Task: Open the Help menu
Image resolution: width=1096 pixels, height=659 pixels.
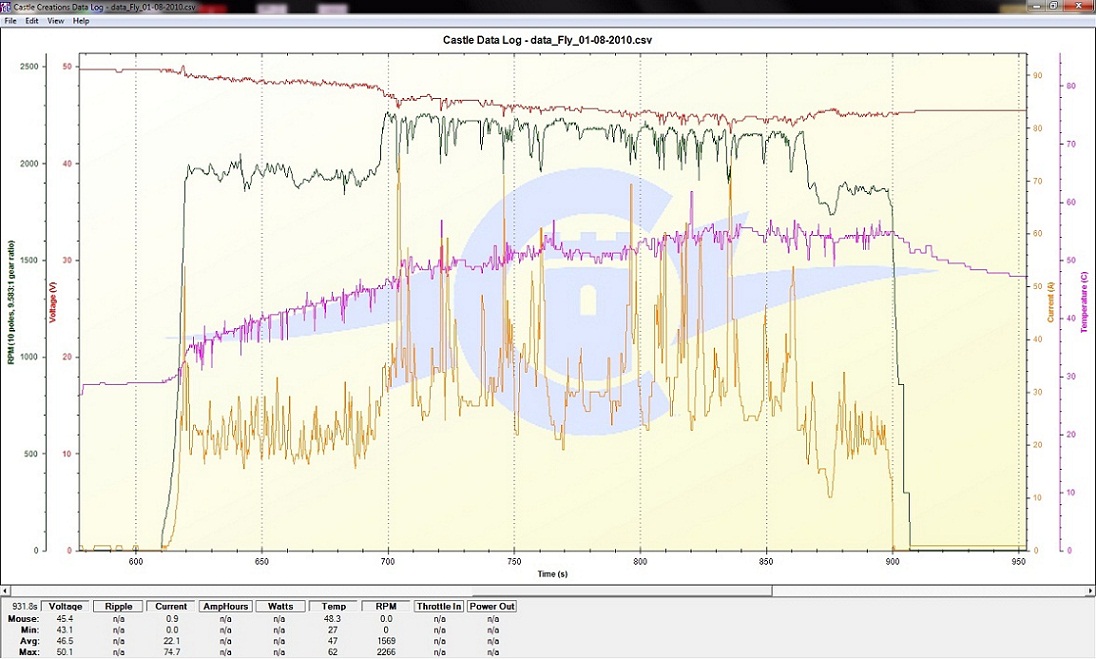Action: (81, 21)
